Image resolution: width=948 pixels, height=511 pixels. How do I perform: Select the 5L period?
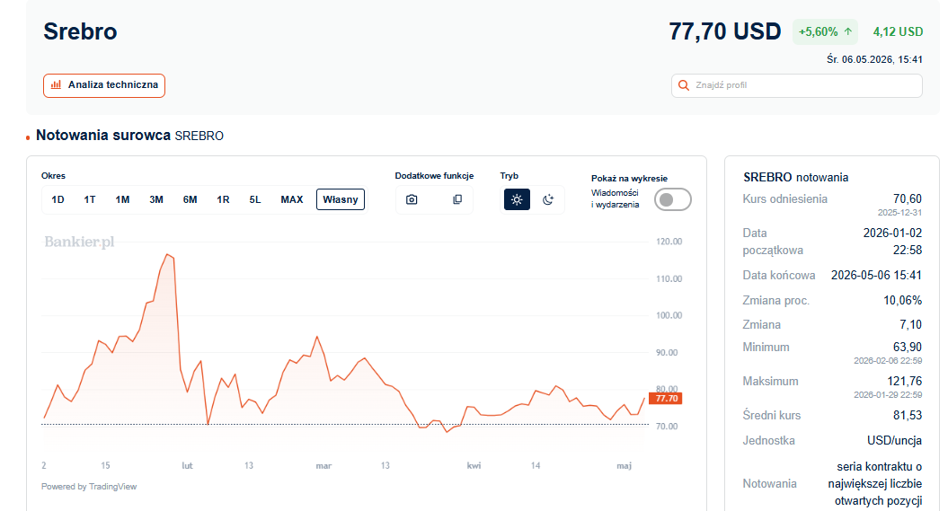(255, 200)
